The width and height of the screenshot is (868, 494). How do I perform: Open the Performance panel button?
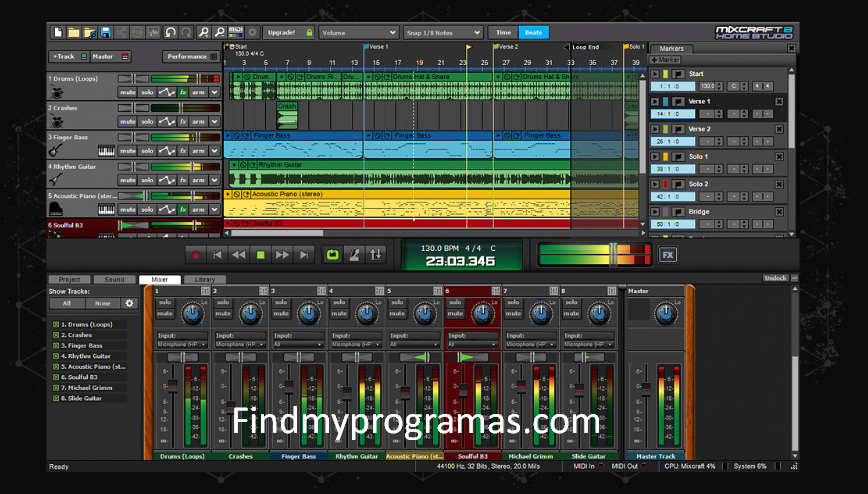pos(191,56)
